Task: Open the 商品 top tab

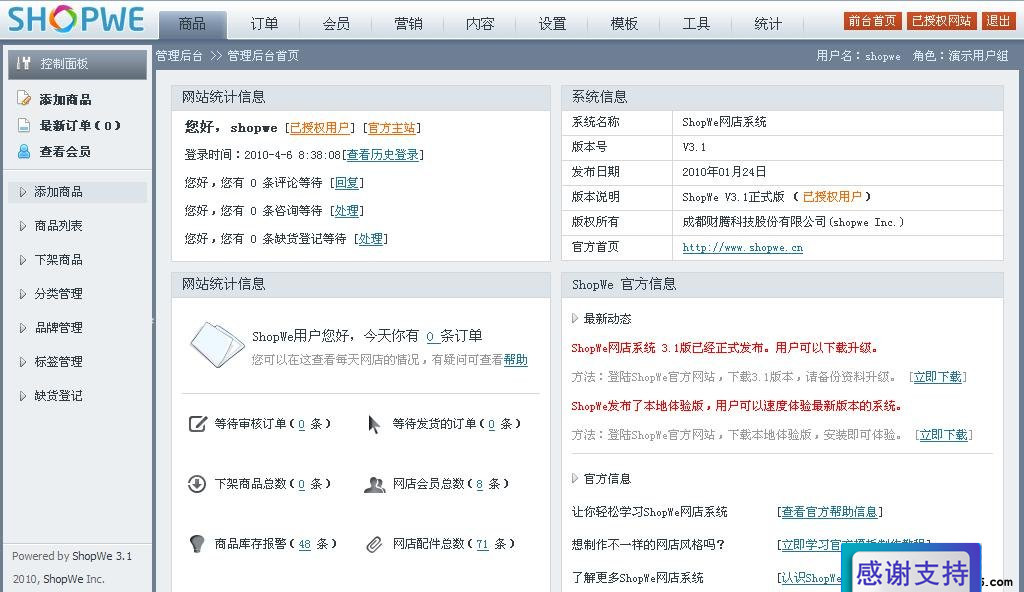Action: click(193, 25)
